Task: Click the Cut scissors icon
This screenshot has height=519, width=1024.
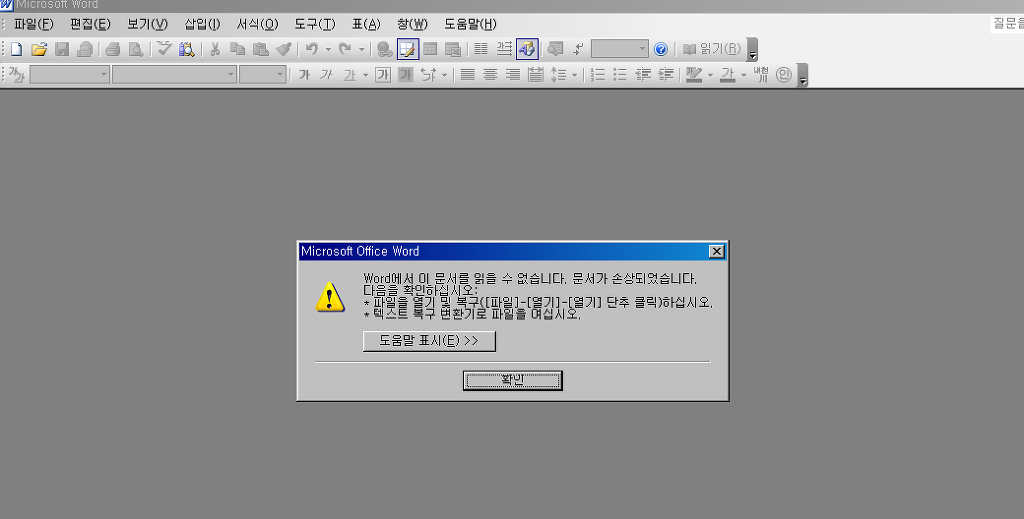Action: tap(214, 49)
